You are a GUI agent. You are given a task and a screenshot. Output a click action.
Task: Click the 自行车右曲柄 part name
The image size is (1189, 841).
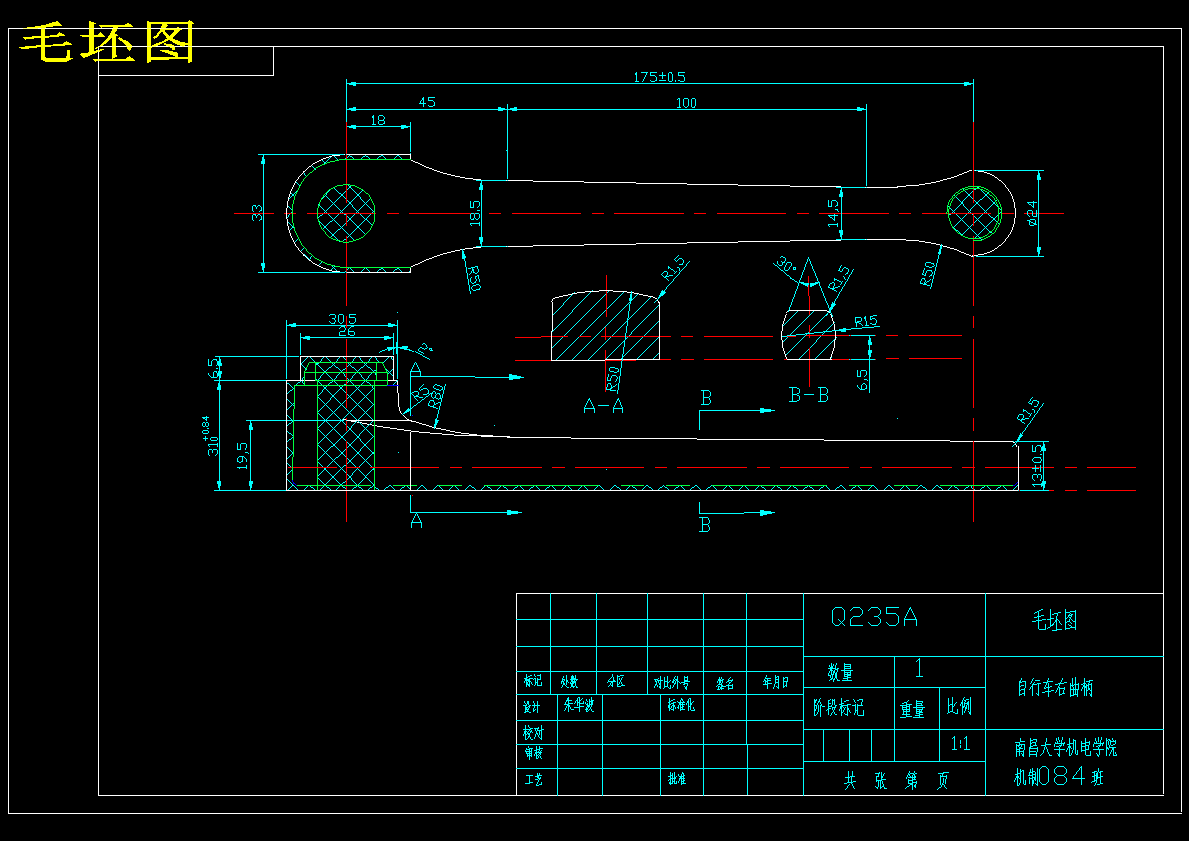point(1055,689)
